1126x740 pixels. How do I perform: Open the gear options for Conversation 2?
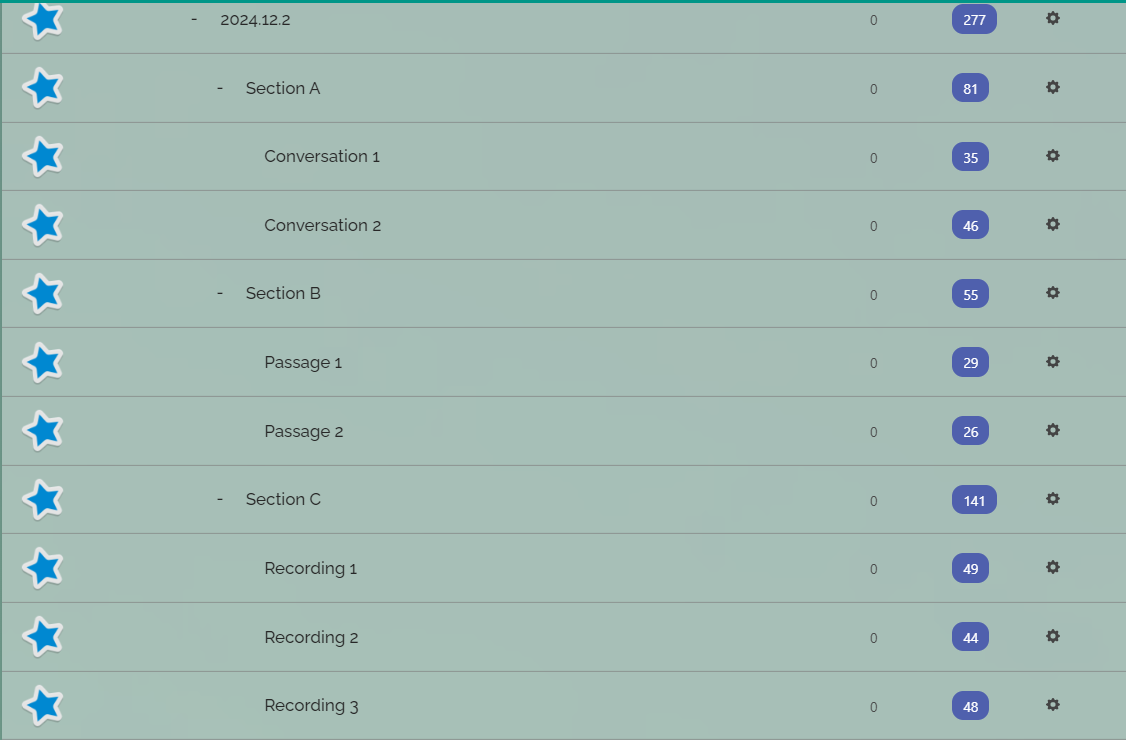point(1052,224)
